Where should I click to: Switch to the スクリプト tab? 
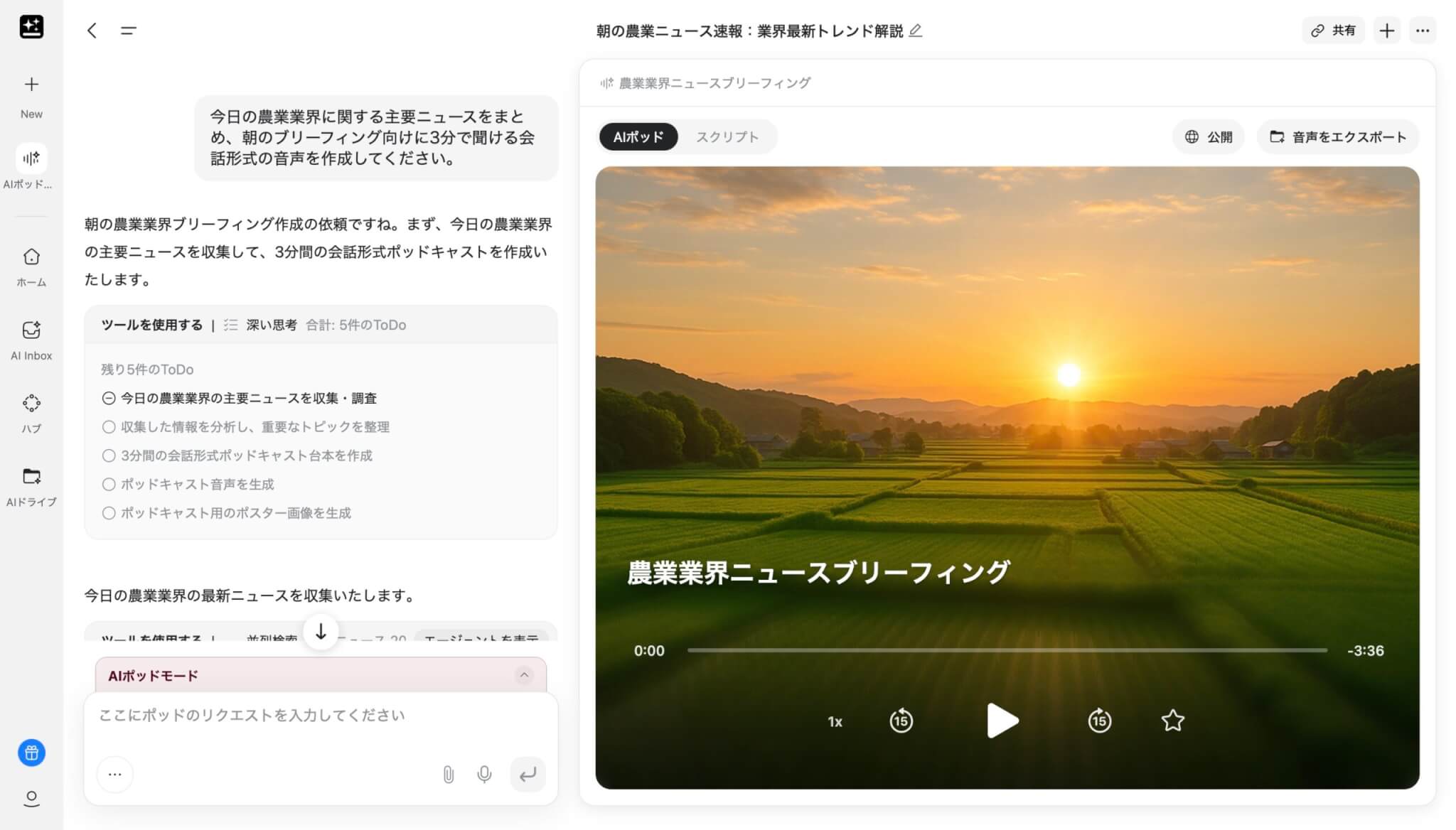click(x=727, y=137)
